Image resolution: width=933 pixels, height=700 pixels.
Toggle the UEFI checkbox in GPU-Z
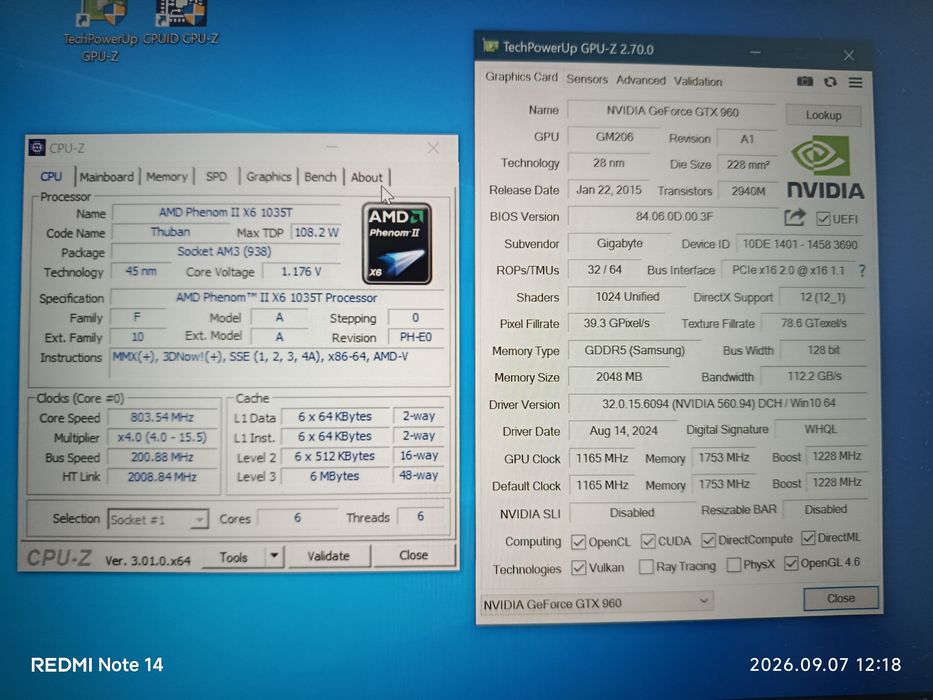point(823,219)
